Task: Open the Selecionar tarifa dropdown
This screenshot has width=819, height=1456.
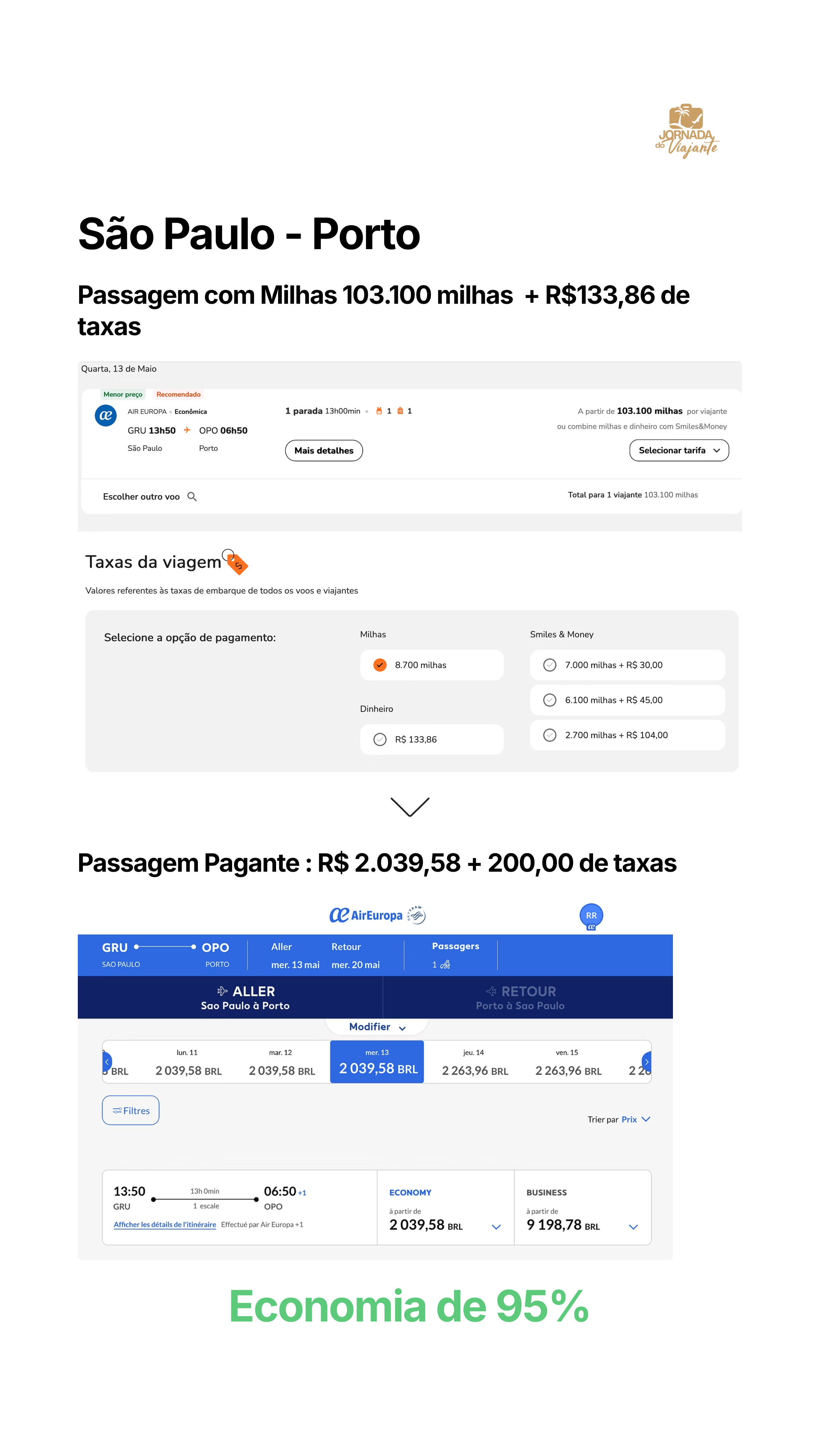Action: tap(679, 451)
